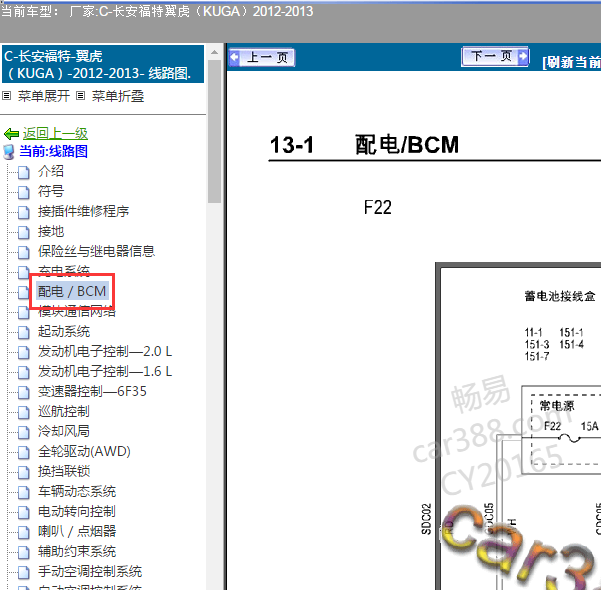Click document icon beside 配电 / BCM
The image size is (601, 590).
(24, 292)
